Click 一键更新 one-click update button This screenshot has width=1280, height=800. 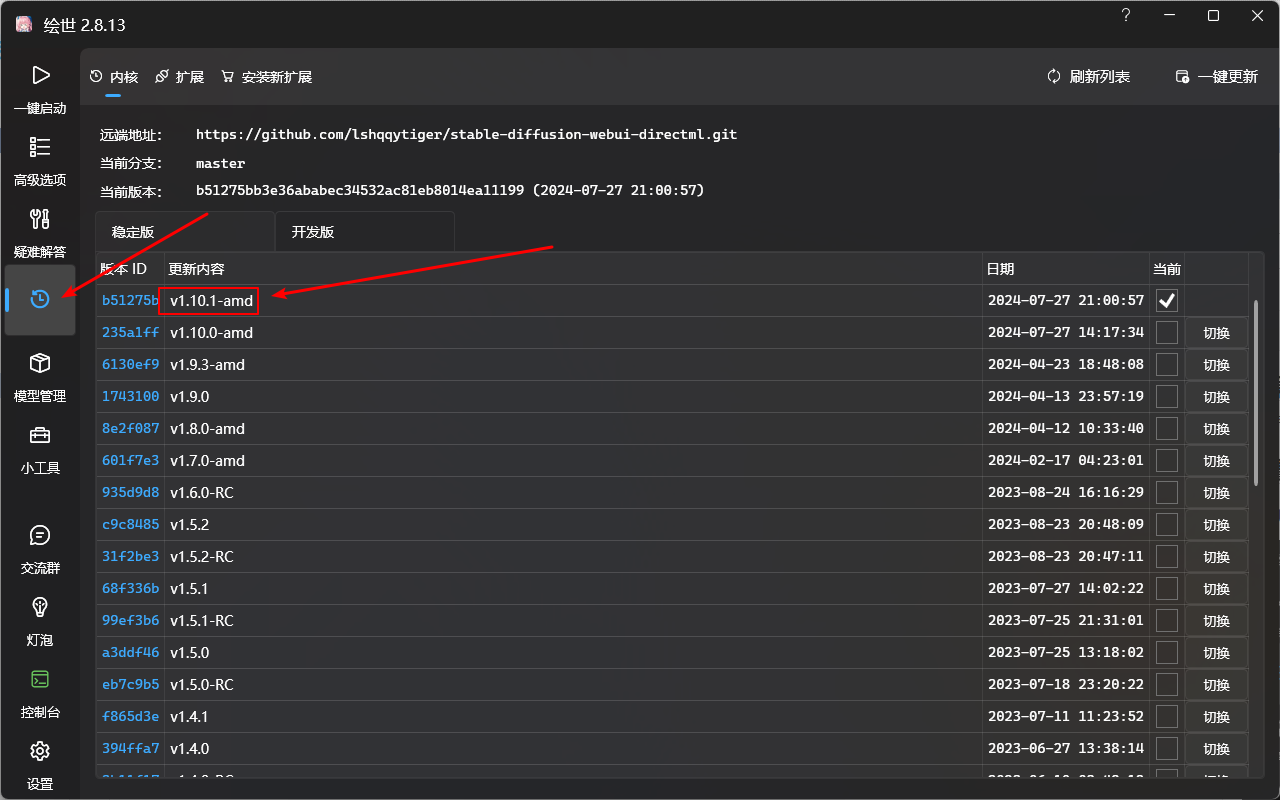(x=1217, y=77)
